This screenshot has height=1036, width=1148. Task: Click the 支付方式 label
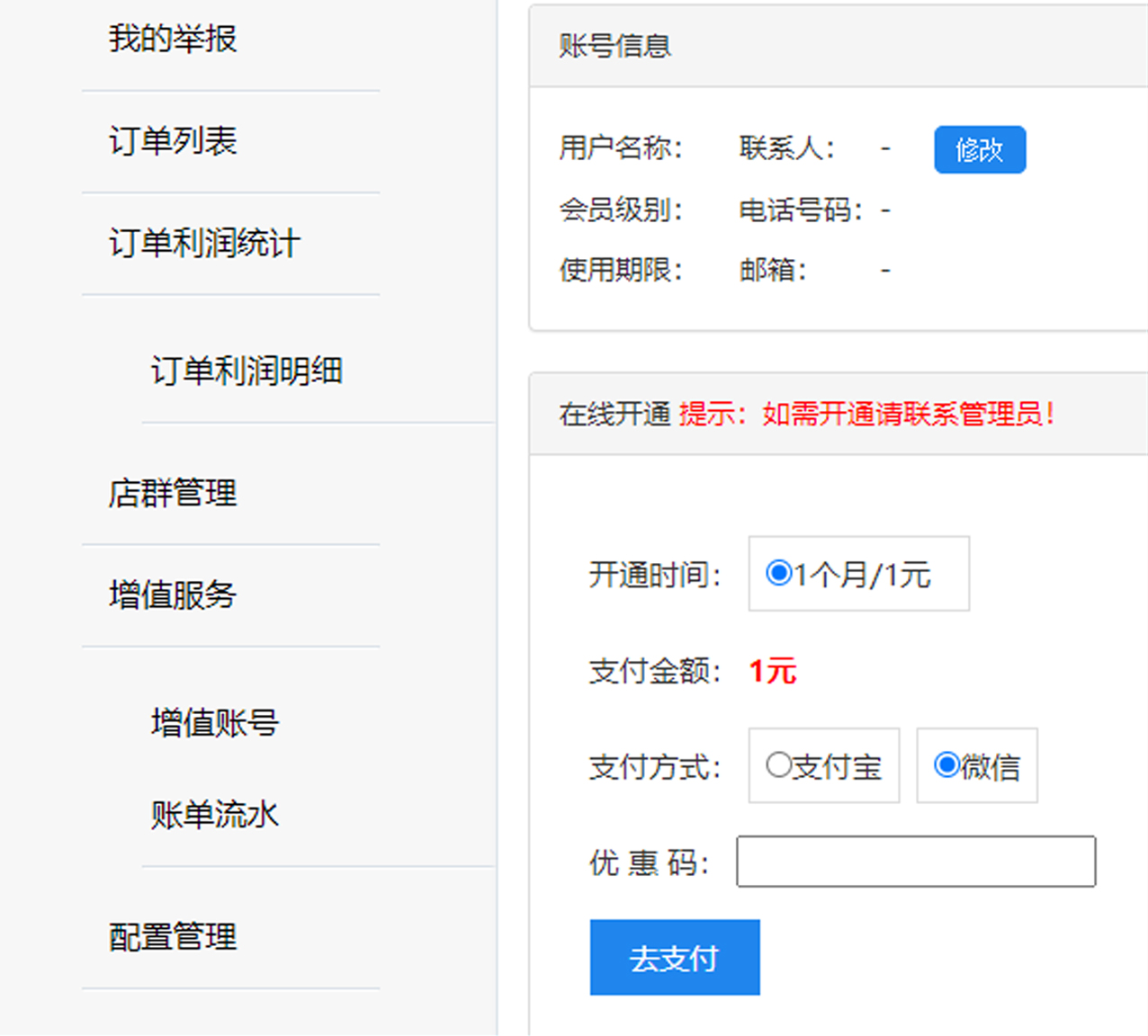655,766
